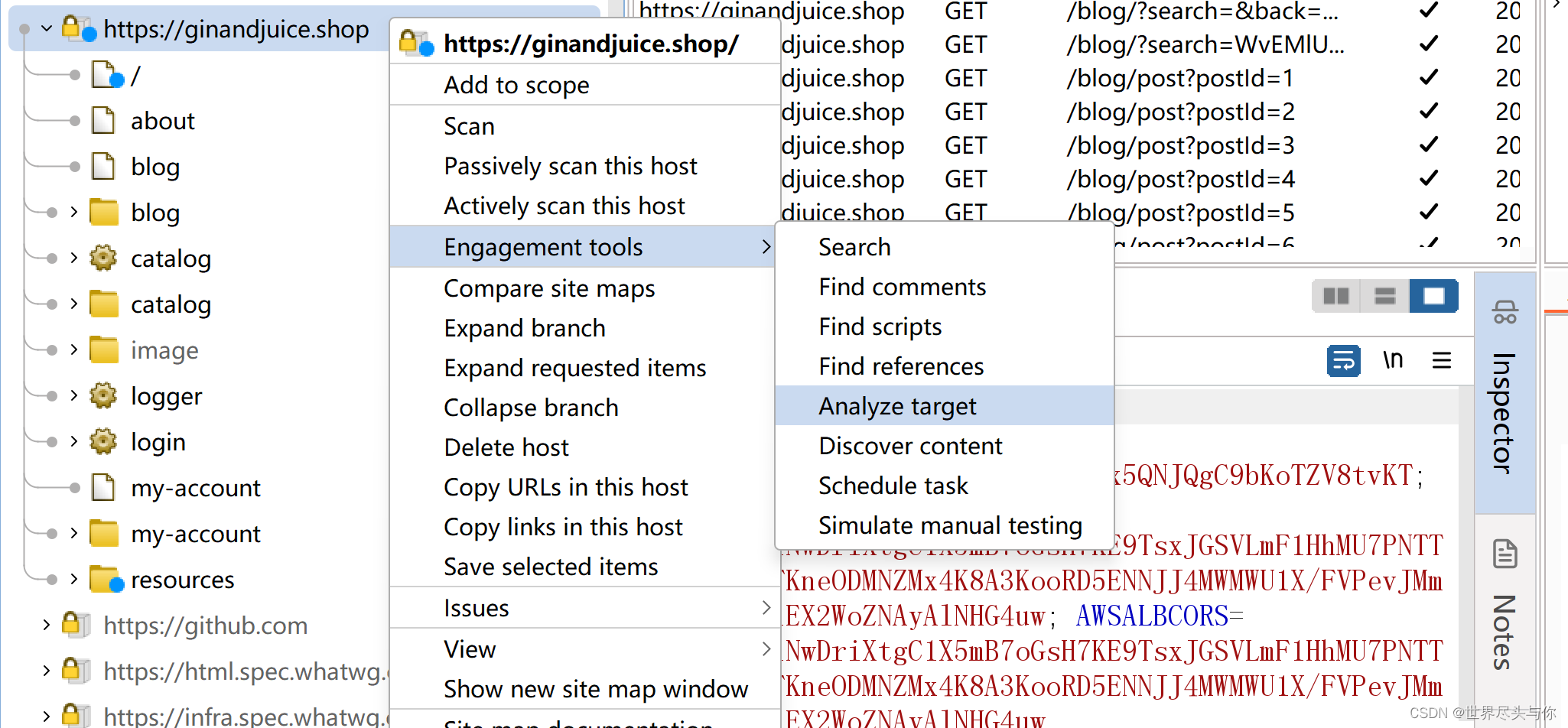This screenshot has height=728, width=1568.
Task: Expand the image folder node
Action: [74, 350]
